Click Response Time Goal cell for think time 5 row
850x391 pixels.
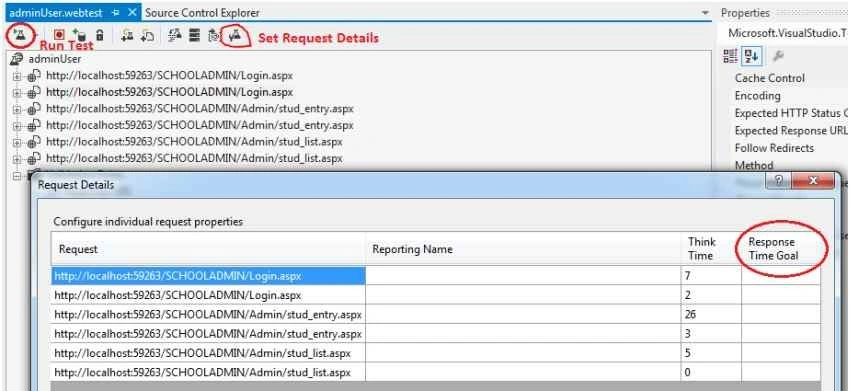pyautogui.click(x=781, y=354)
